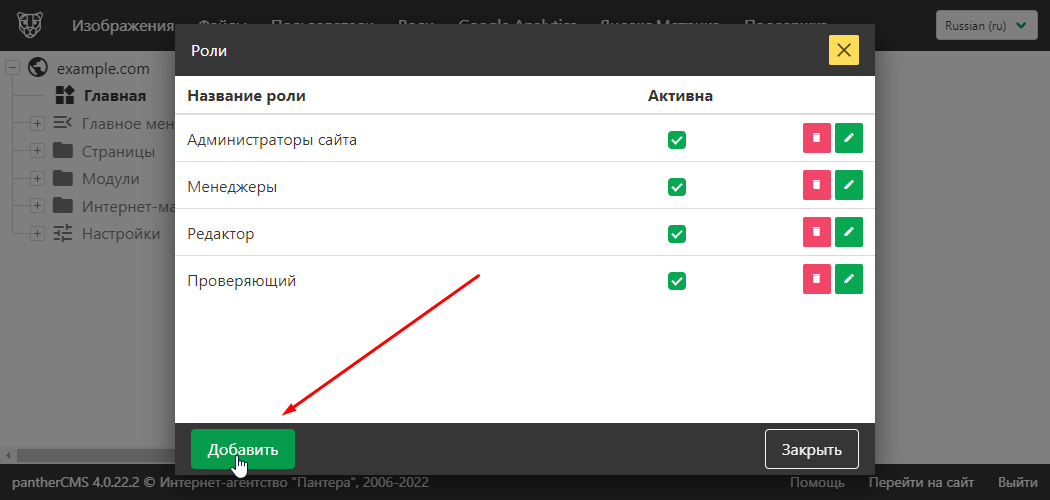The height and width of the screenshot is (500, 1050).
Task: Open the Изображения menu item
Action: pyautogui.click(x=122, y=26)
